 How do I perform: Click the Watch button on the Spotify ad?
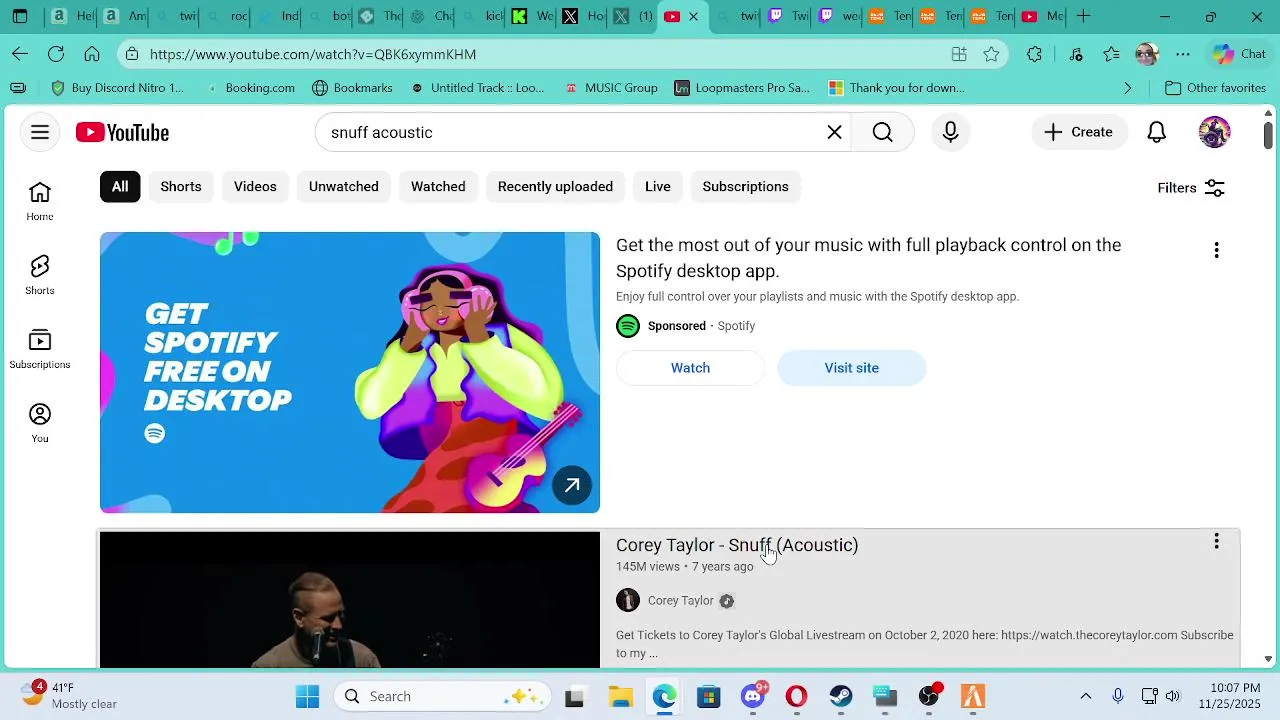coord(690,368)
